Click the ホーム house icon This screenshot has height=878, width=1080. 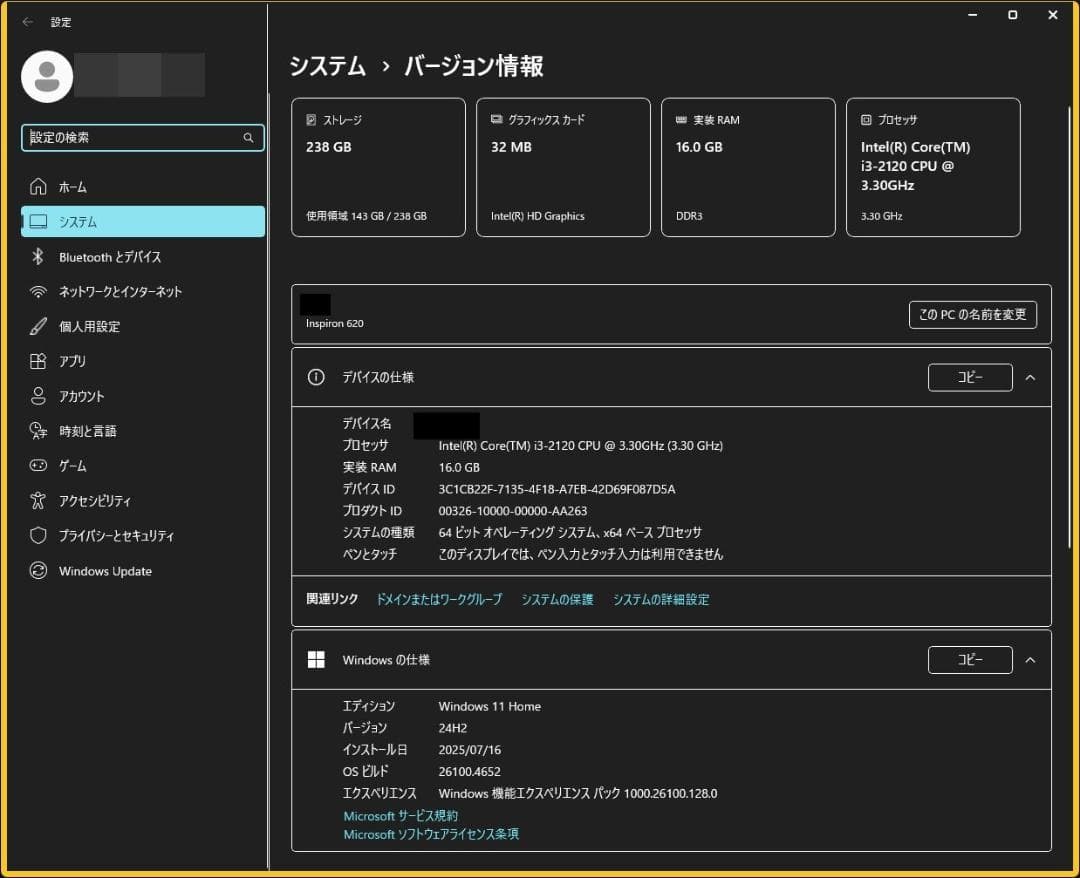[x=39, y=187]
